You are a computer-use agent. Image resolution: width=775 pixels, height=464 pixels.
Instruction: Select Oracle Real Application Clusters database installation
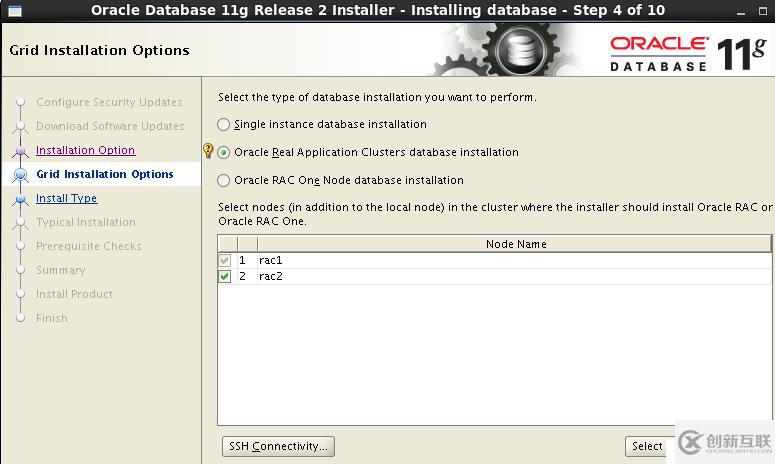[x=223, y=153]
